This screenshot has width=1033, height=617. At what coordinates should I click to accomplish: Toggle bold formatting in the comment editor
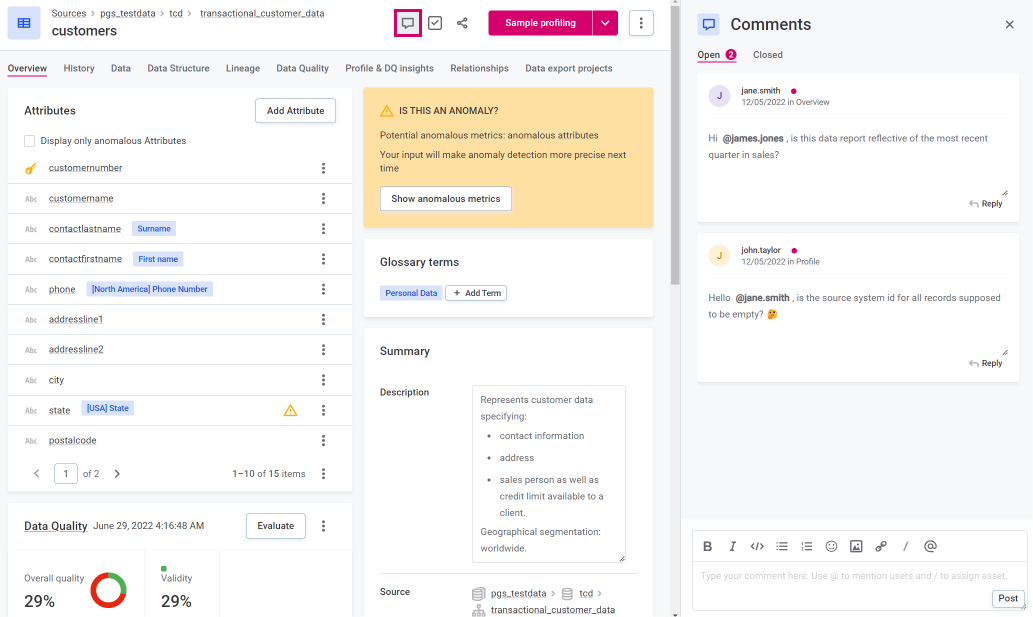[707, 546]
